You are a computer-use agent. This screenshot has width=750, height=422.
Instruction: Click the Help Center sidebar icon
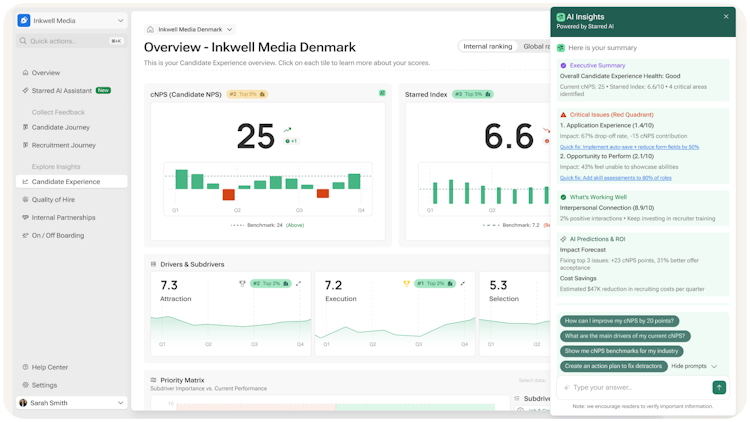coord(25,367)
